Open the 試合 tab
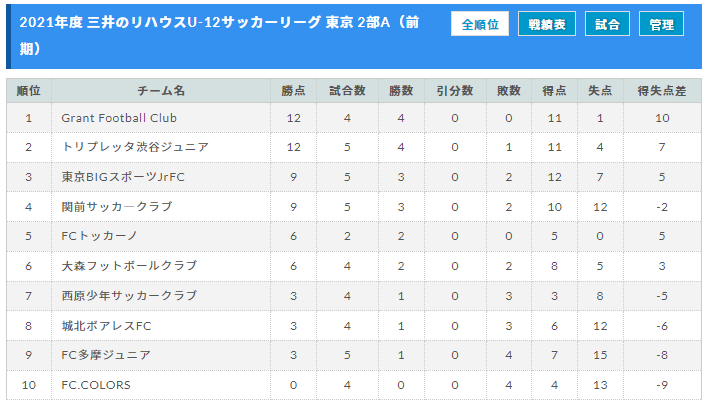Viewport: 706px width, 407px height. point(607,24)
